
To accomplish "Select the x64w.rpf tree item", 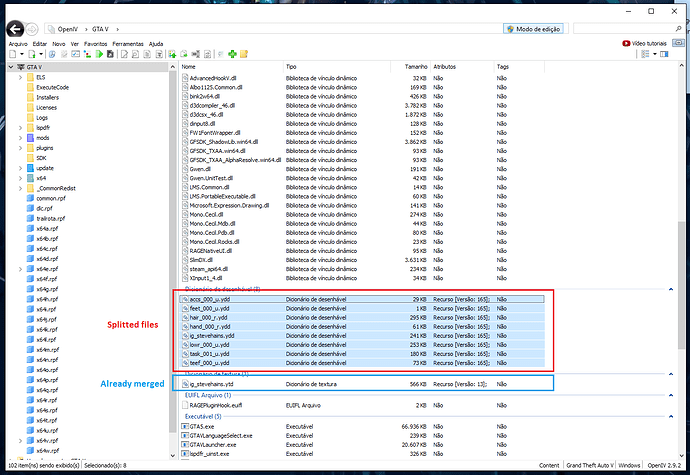I will (x=48, y=450).
